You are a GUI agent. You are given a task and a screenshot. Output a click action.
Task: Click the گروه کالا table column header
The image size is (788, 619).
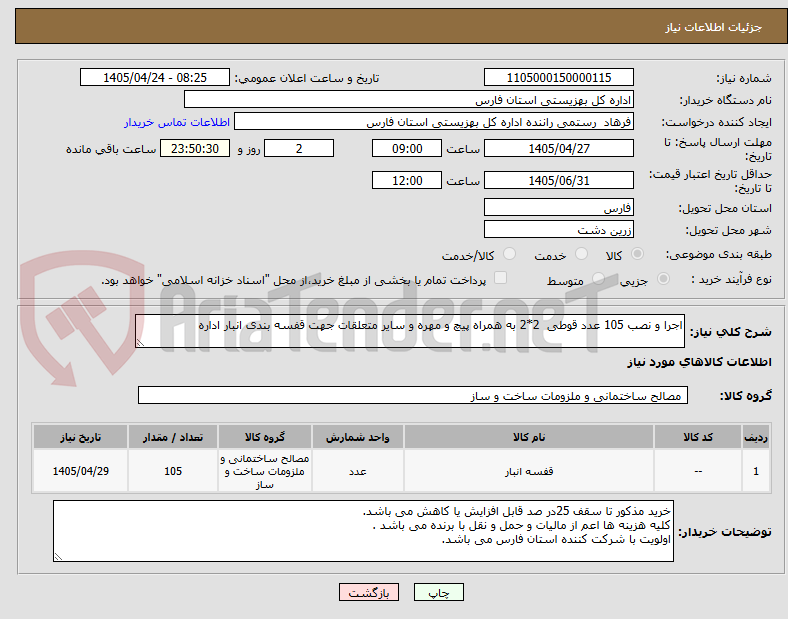(x=265, y=437)
